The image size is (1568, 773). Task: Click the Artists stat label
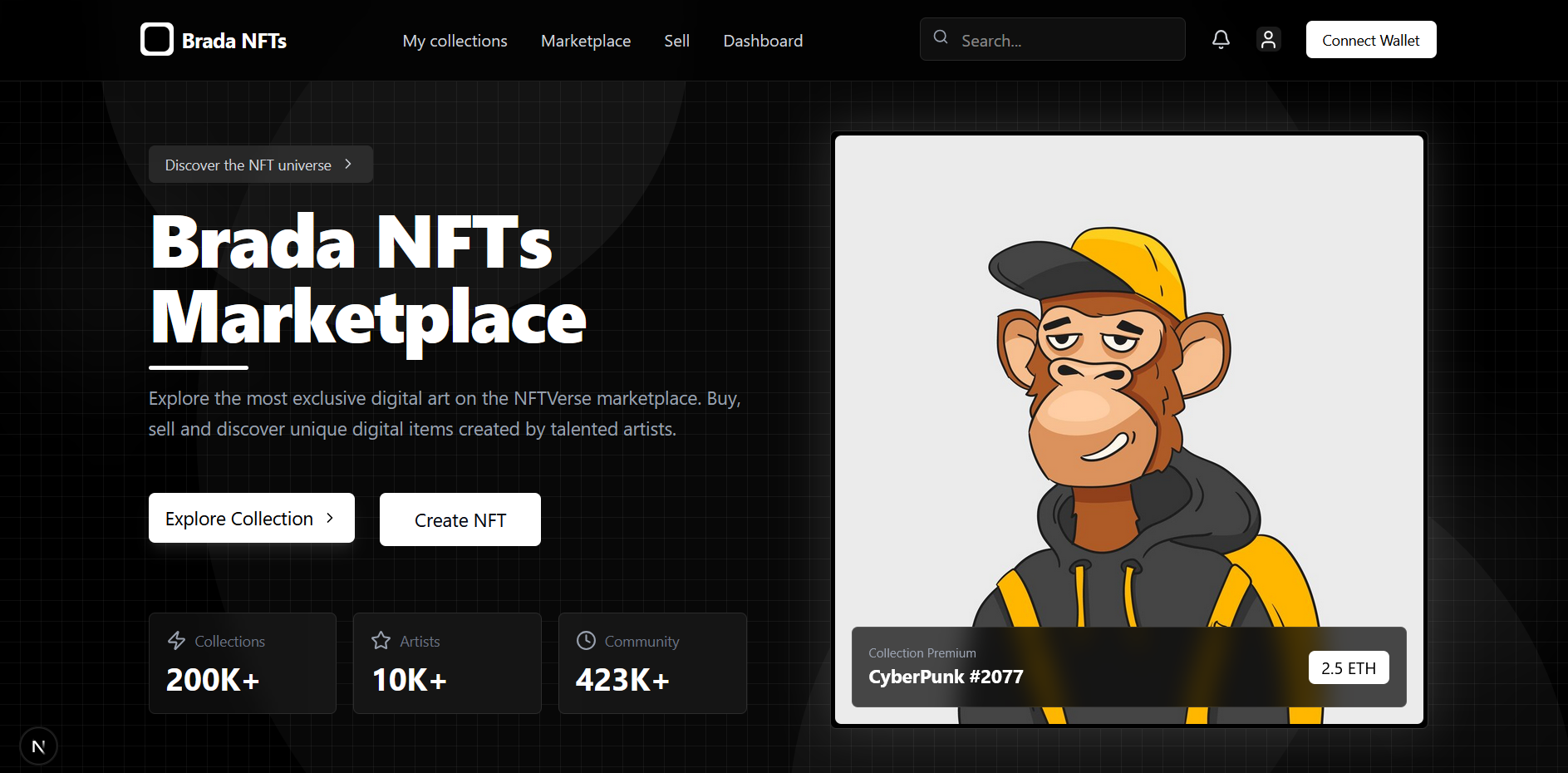(x=420, y=642)
